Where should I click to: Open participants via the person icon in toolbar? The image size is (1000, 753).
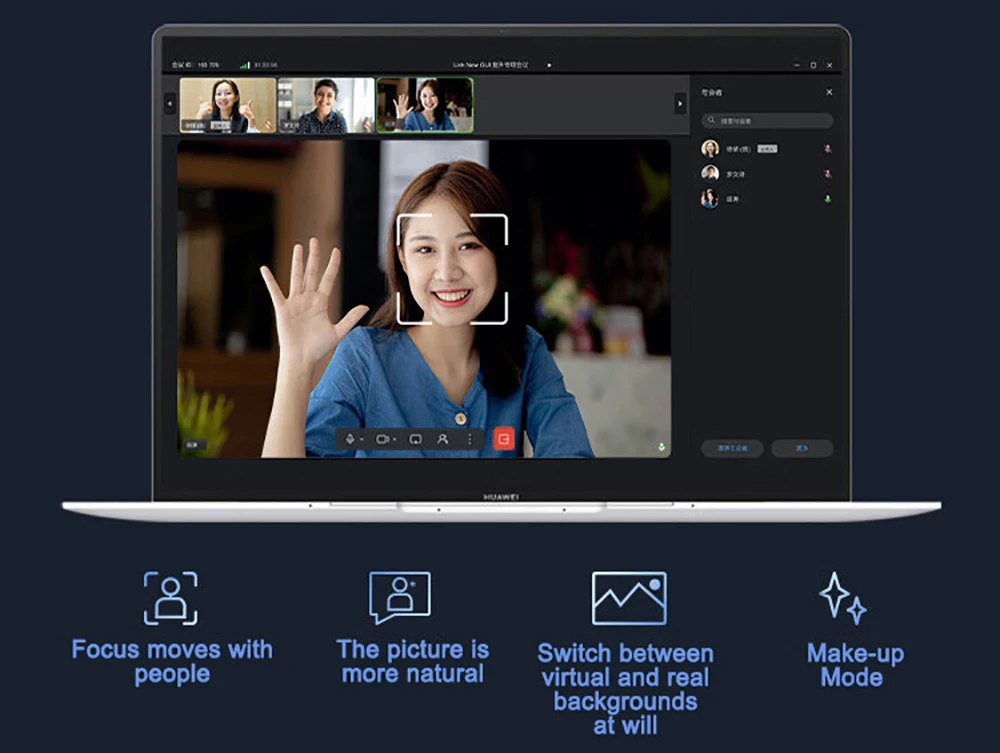click(x=442, y=439)
